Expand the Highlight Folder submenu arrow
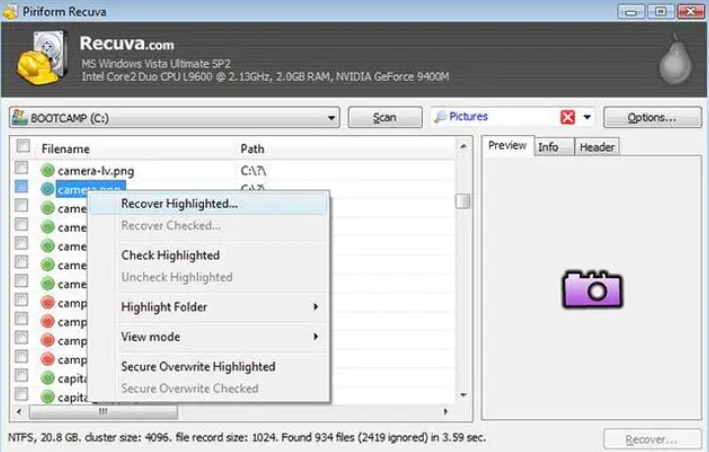This screenshot has height=452, width=709. pyautogui.click(x=316, y=307)
